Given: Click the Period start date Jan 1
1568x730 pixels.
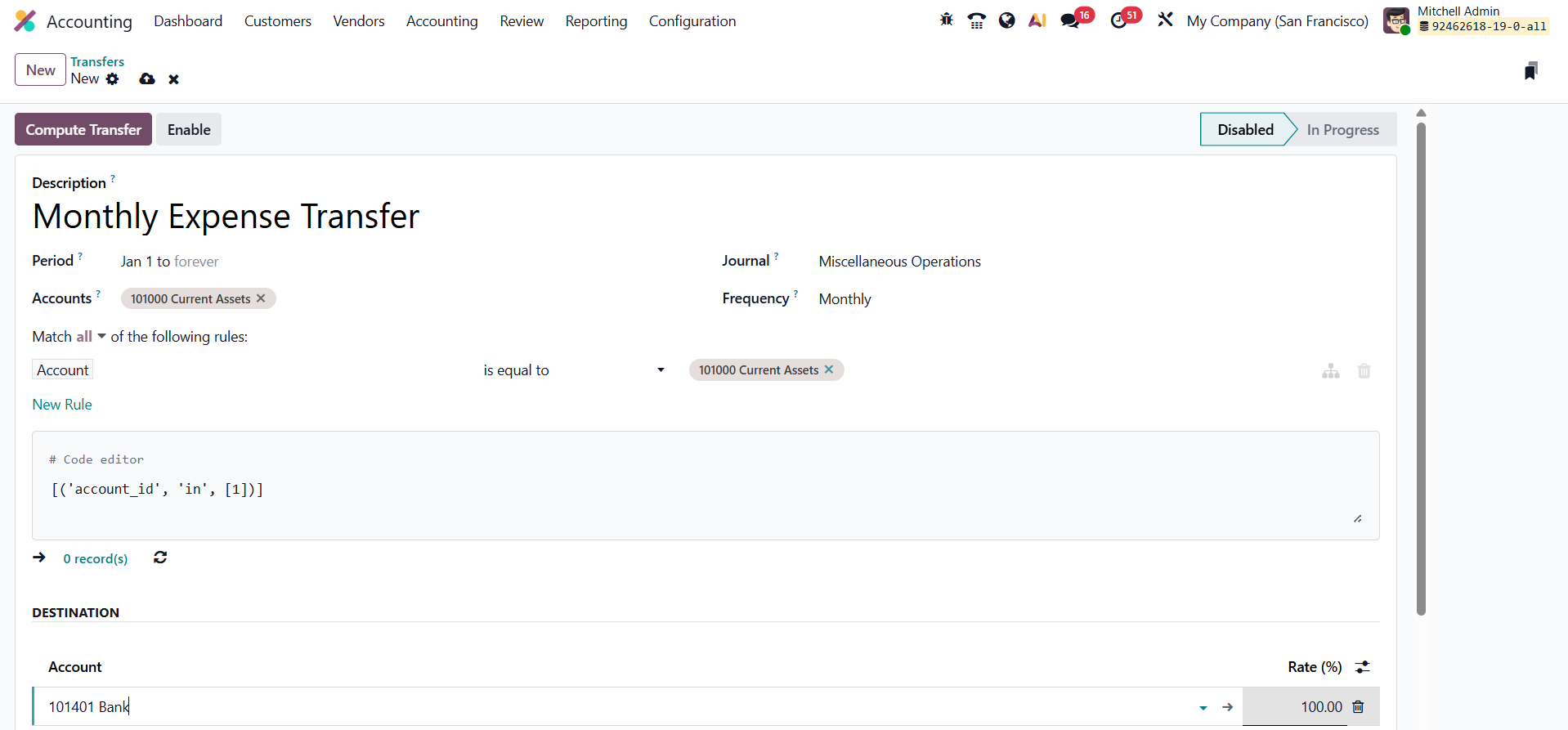Looking at the screenshot, I should 137,262.
